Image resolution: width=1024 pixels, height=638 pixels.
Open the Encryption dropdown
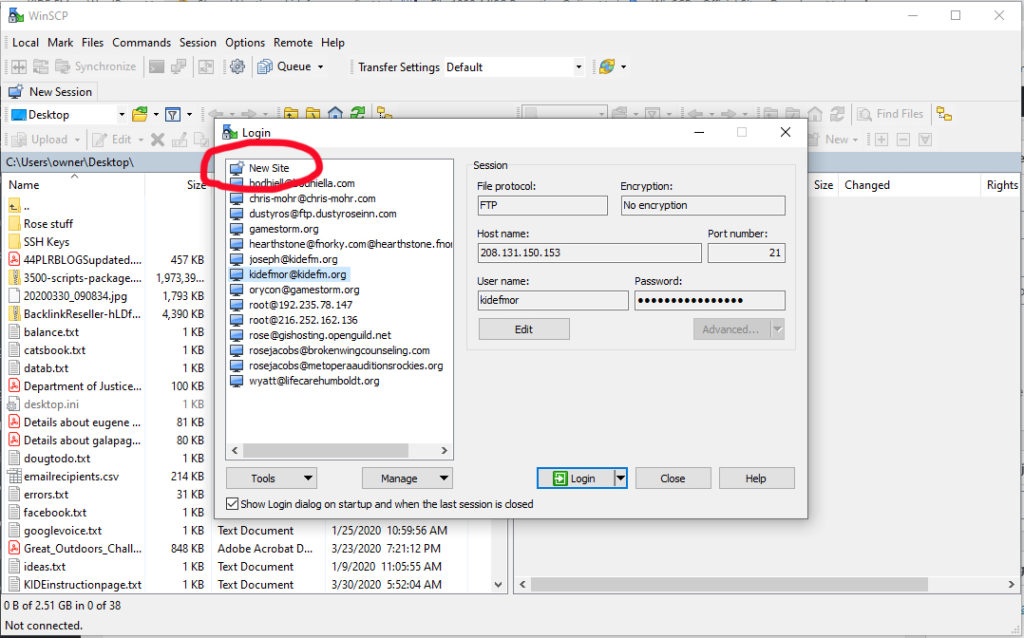point(703,205)
